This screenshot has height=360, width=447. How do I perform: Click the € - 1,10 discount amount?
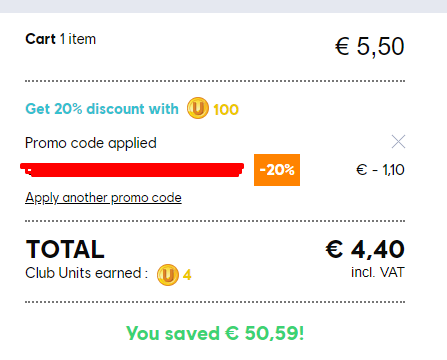380,170
